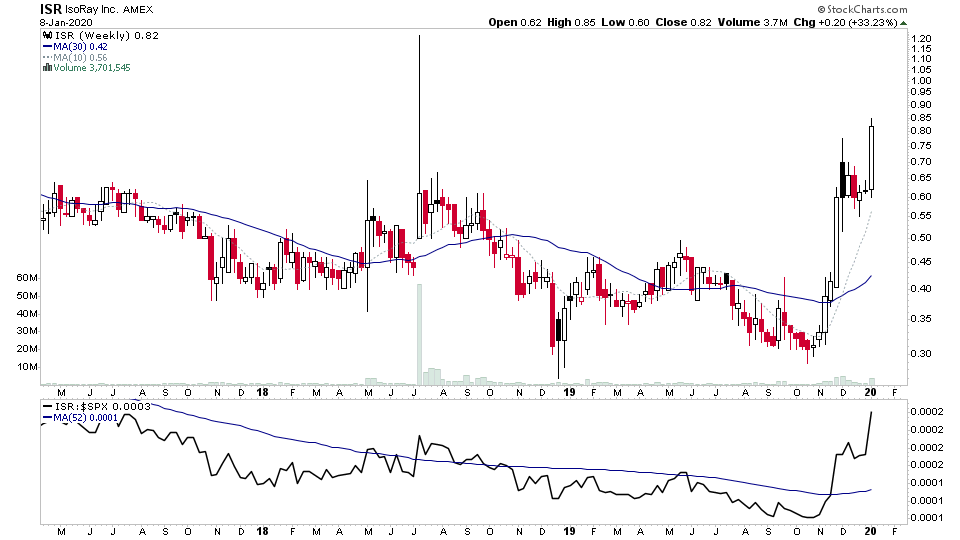The height and width of the screenshot is (540, 960).
Task: Click the MA(10) 0.56 legend label
Action: [x=80, y=58]
